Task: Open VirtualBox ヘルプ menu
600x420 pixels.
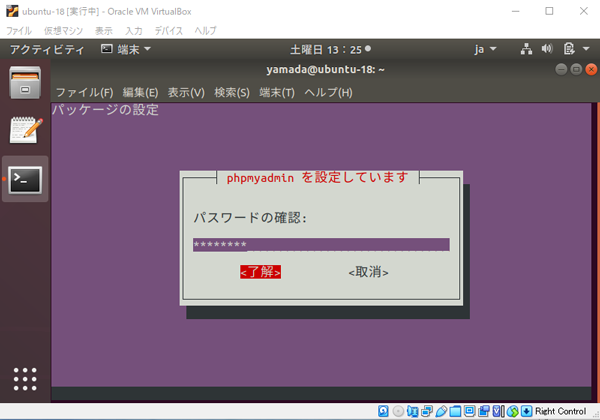Action: coord(205,31)
